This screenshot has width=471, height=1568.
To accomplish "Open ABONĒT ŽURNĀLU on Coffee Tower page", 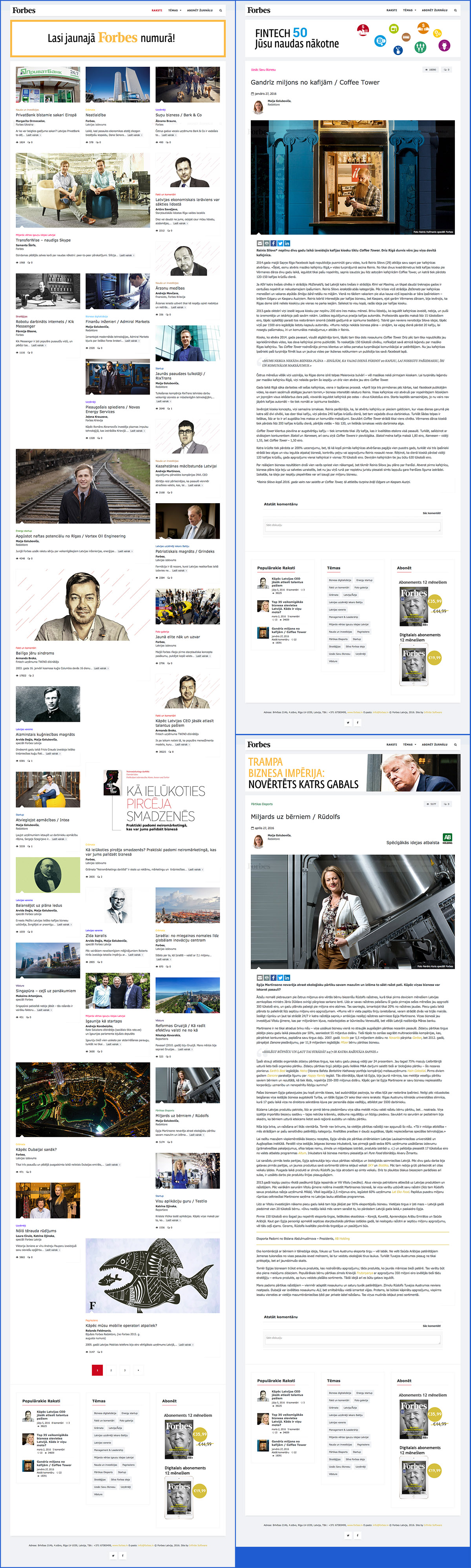I will (435, 10).
